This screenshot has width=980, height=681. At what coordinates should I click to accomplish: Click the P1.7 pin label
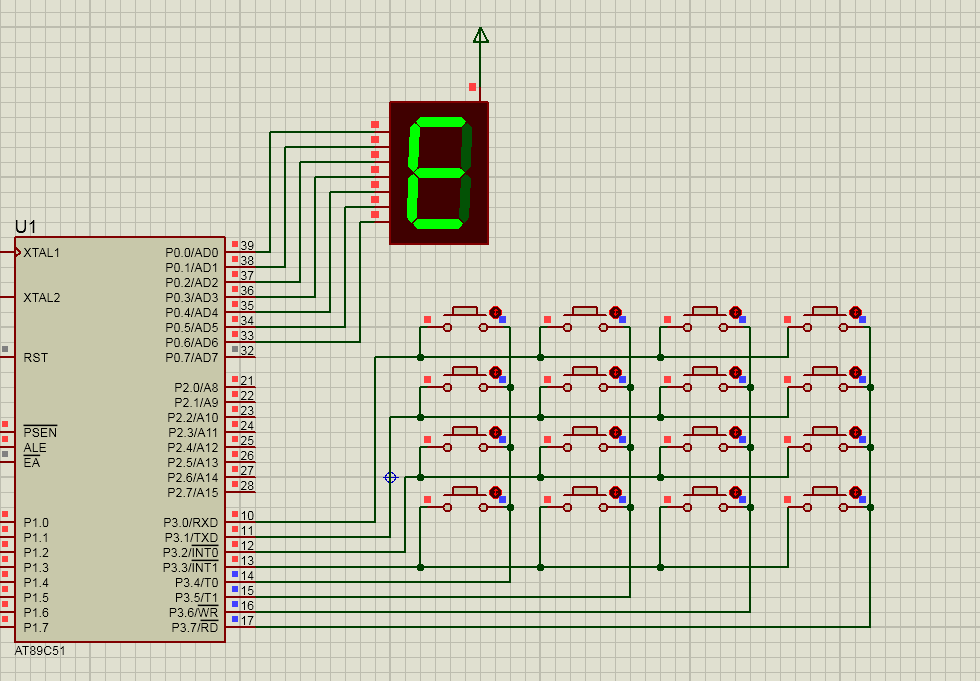point(36,628)
